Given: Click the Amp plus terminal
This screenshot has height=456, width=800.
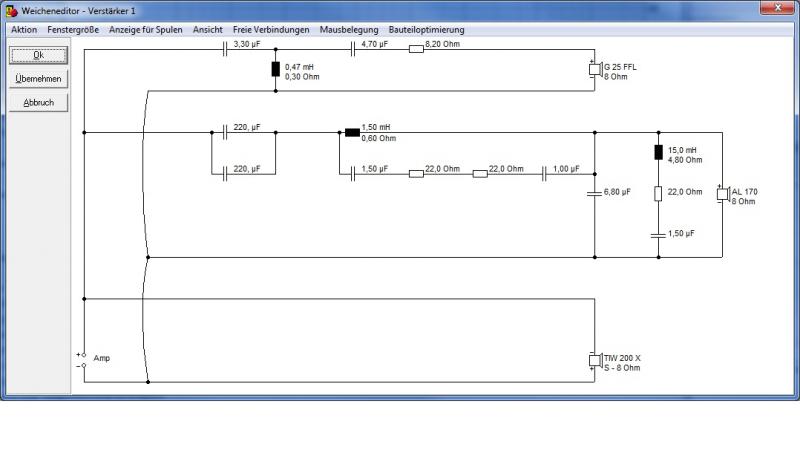Looking at the screenshot, I should pyautogui.click(x=84, y=354).
